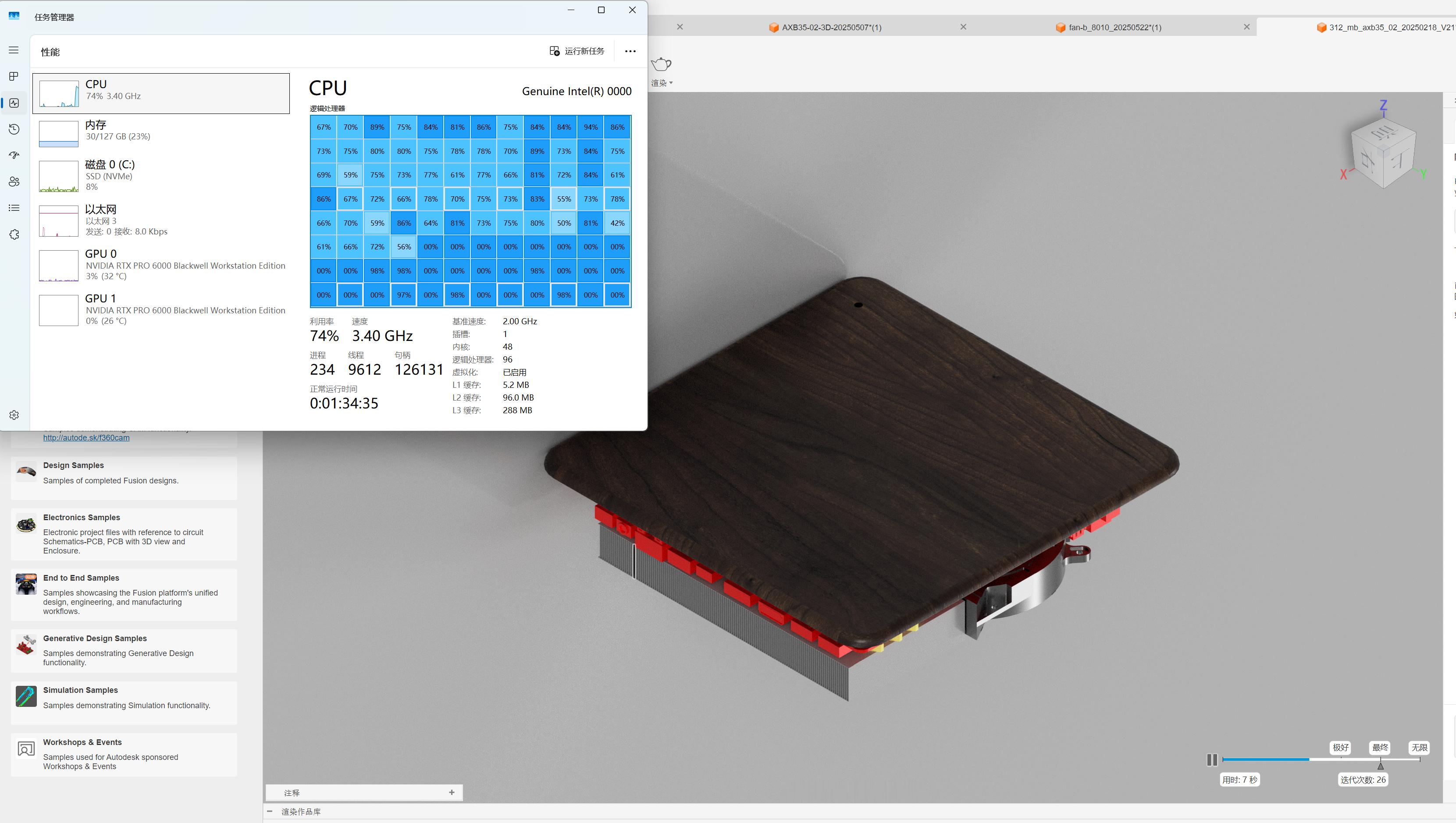Click the Design Samples icon

pyautogui.click(x=26, y=471)
